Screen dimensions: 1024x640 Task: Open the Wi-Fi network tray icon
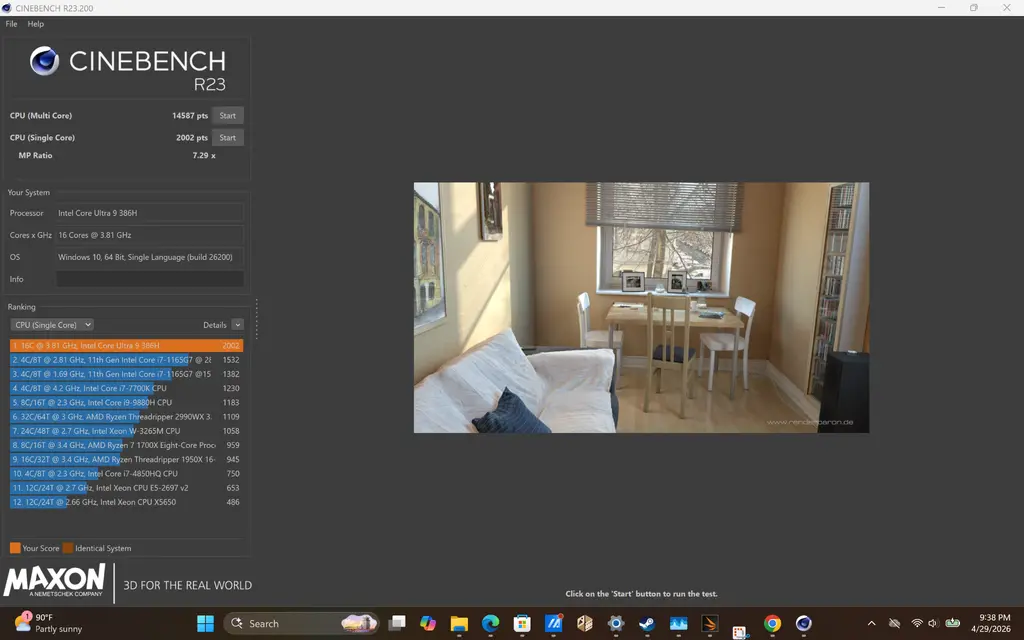[917, 624]
